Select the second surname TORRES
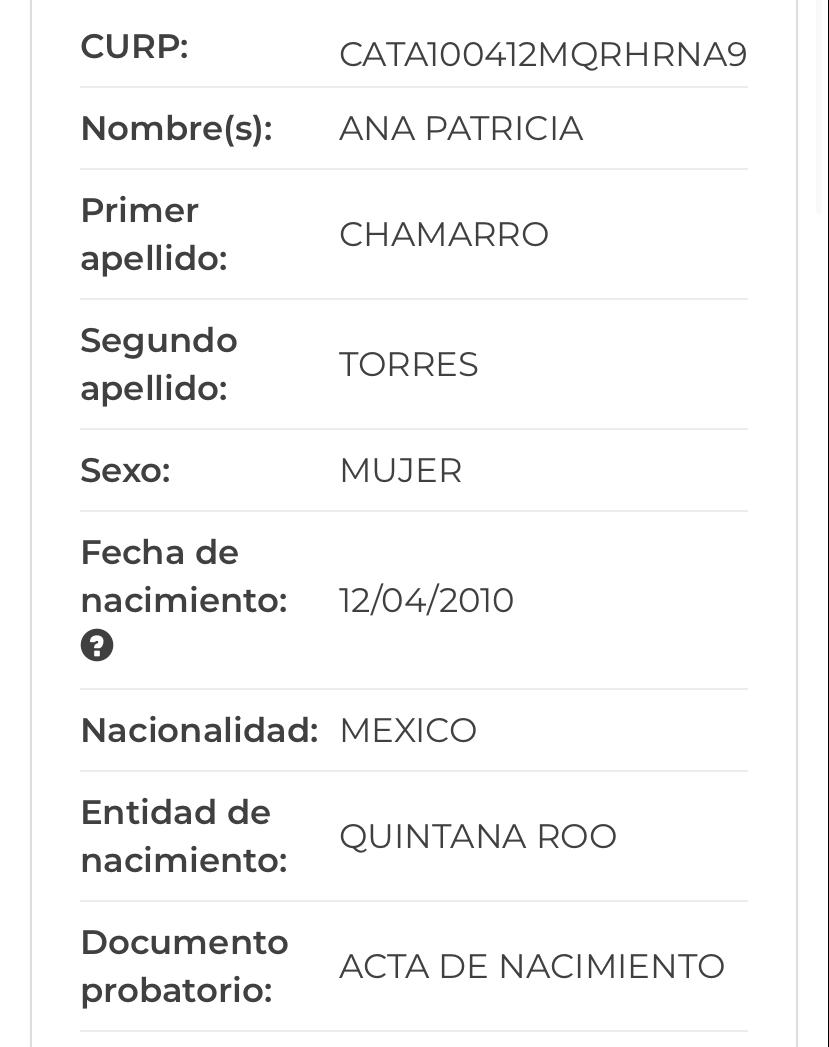The height and width of the screenshot is (1047, 829). [x=409, y=364]
